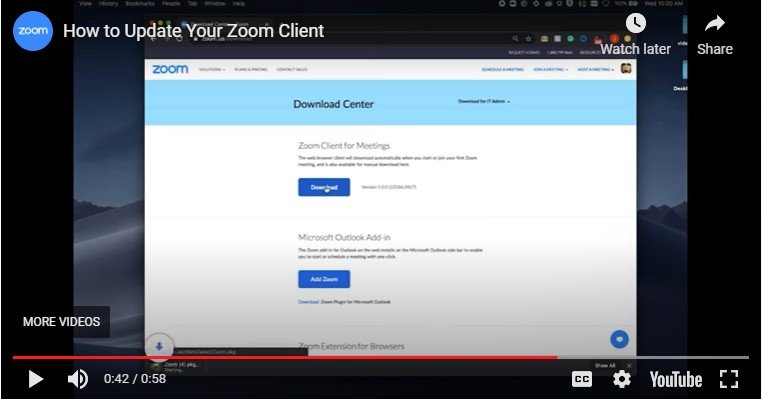
Task: Show MORE VIDEOS overlay
Action: [x=61, y=322]
